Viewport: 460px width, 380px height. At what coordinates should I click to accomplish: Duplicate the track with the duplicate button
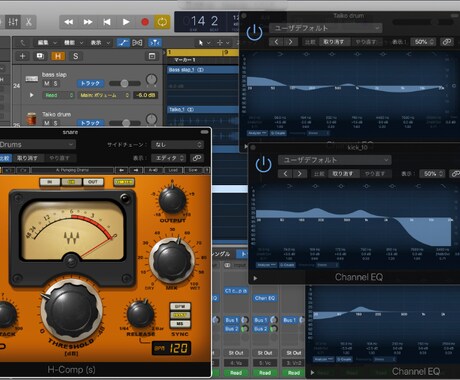coord(40,56)
